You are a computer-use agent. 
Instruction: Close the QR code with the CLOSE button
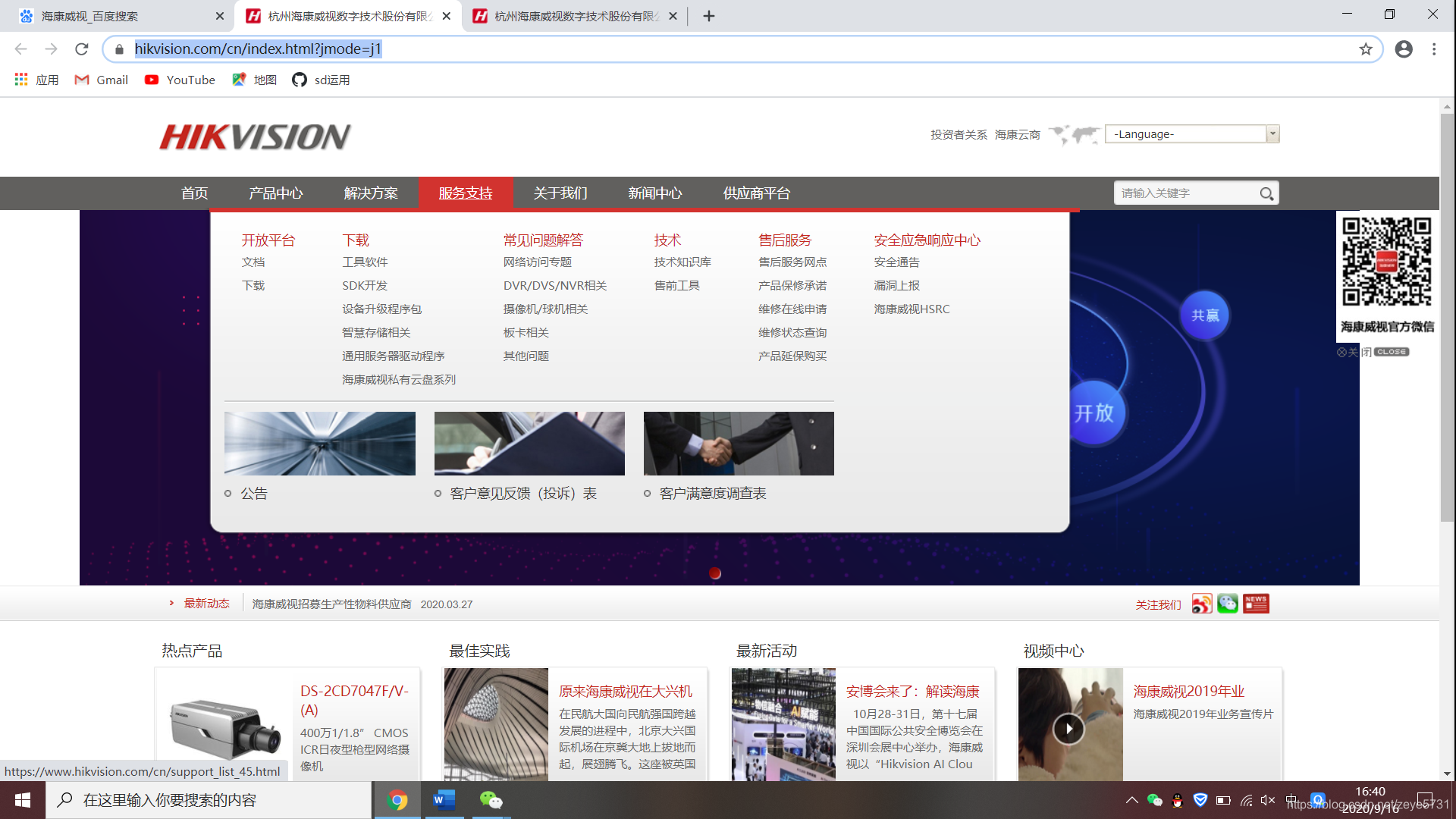[x=1390, y=351]
